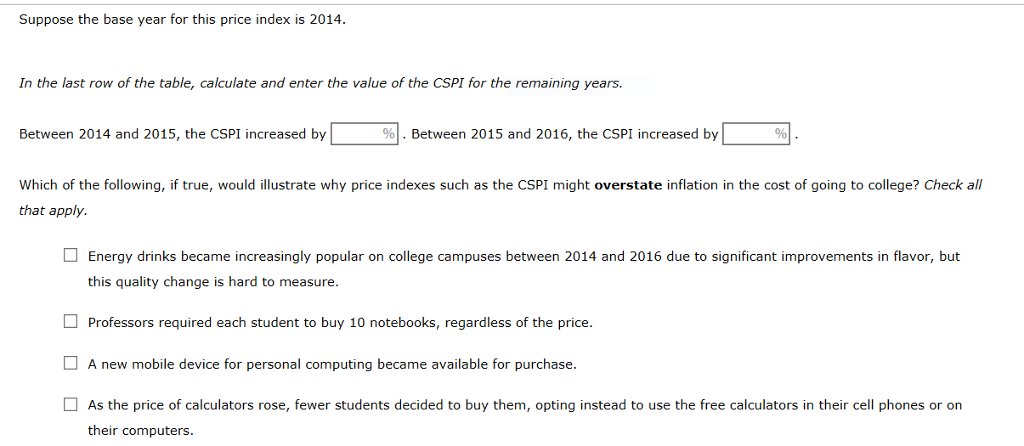Check the new mobile device option
This screenshot has width=1024, height=446.
pos(71,364)
